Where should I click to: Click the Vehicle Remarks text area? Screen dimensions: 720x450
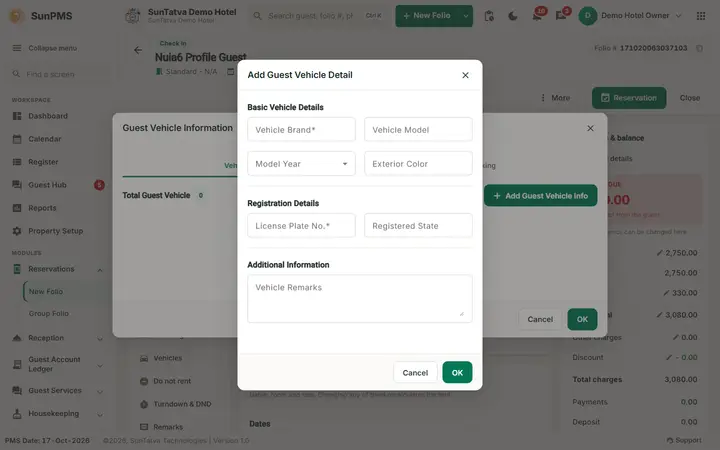[360, 298]
